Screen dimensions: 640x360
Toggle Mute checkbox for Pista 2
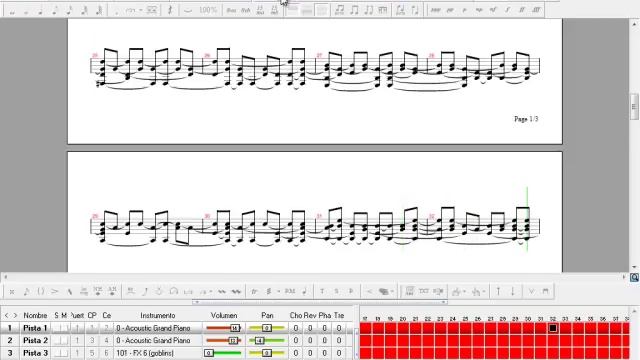(64, 340)
